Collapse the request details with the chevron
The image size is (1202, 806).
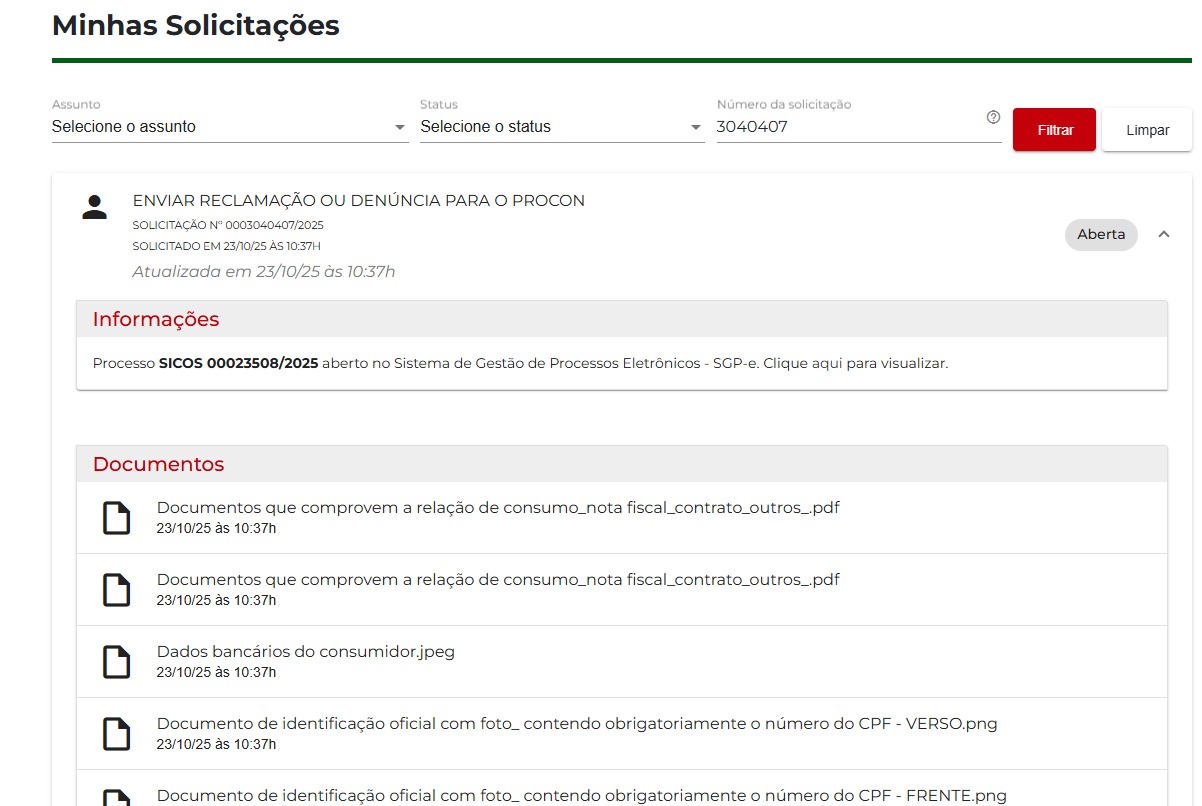(x=1163, y=234)
